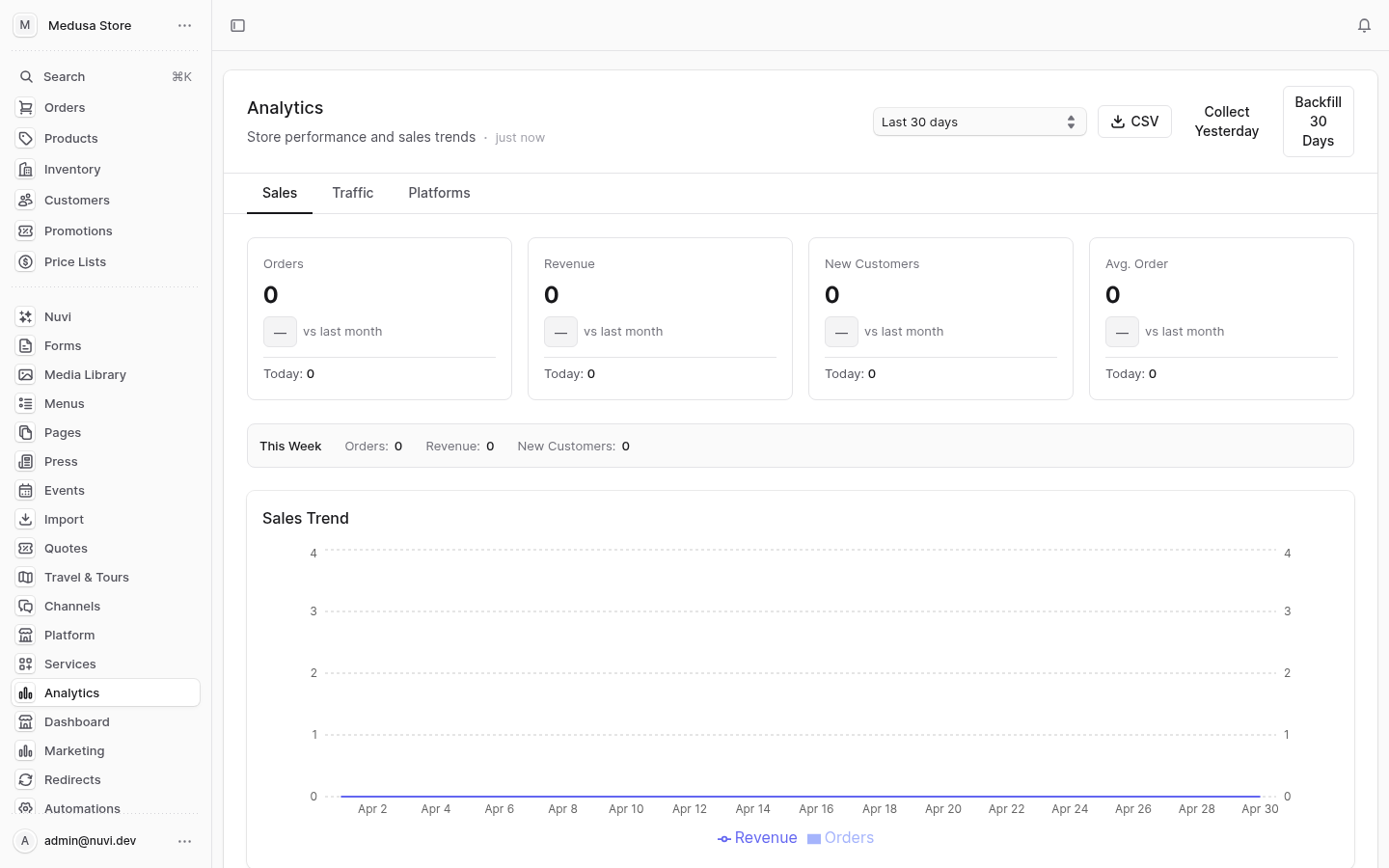Open the Marketing chart icon
Screen dimensions: 1389x868
point(26,750)
